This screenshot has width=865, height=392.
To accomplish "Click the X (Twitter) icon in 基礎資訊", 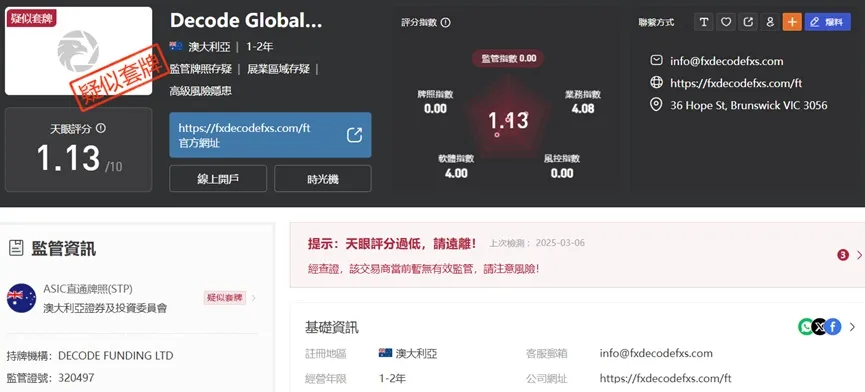I will 820,327.
